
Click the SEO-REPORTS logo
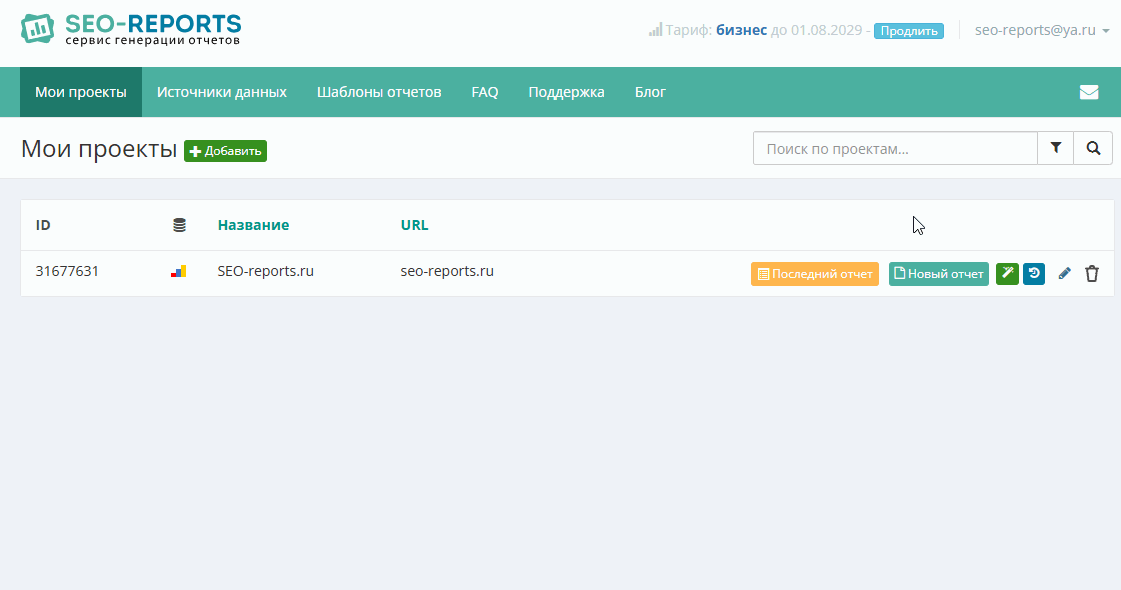tap(131, 29)
